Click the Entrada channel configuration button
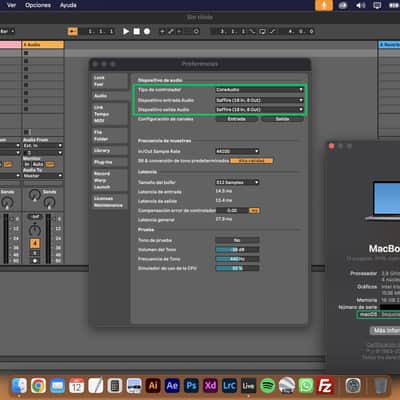 (x=237, y=119)
